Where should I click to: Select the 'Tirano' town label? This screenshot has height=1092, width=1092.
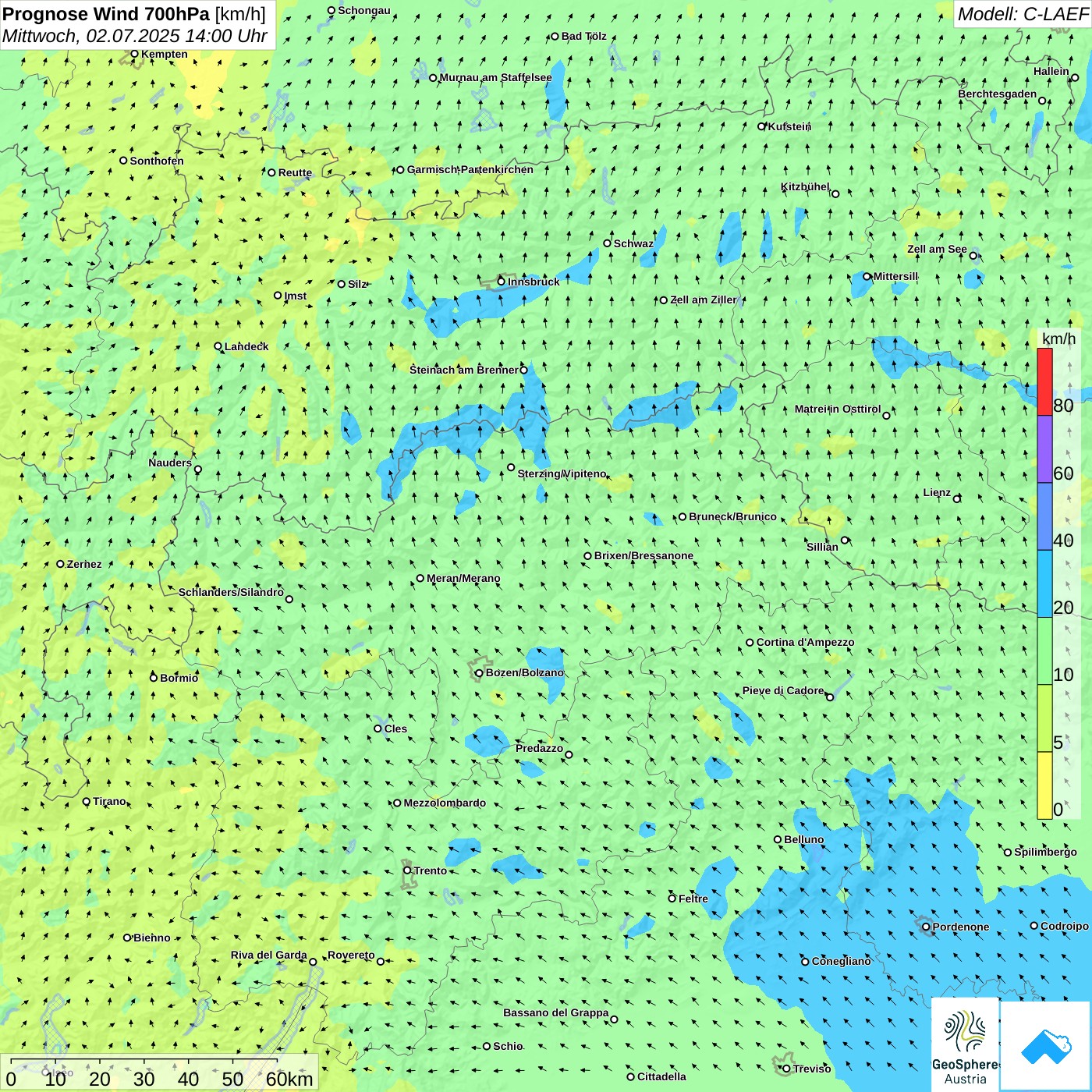(x=109, y=801)
